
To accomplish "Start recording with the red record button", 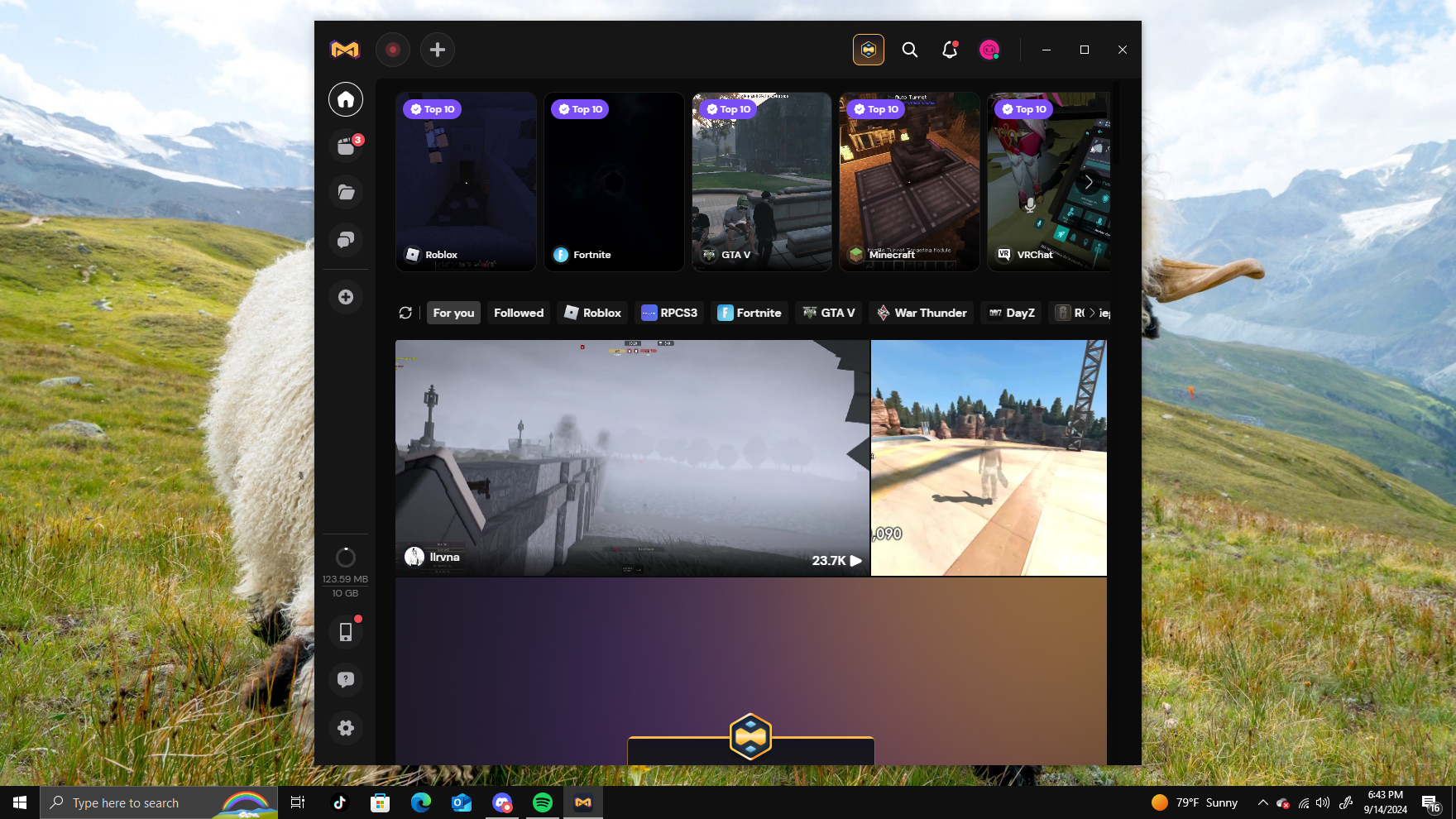I will click(x=393, y=50).
